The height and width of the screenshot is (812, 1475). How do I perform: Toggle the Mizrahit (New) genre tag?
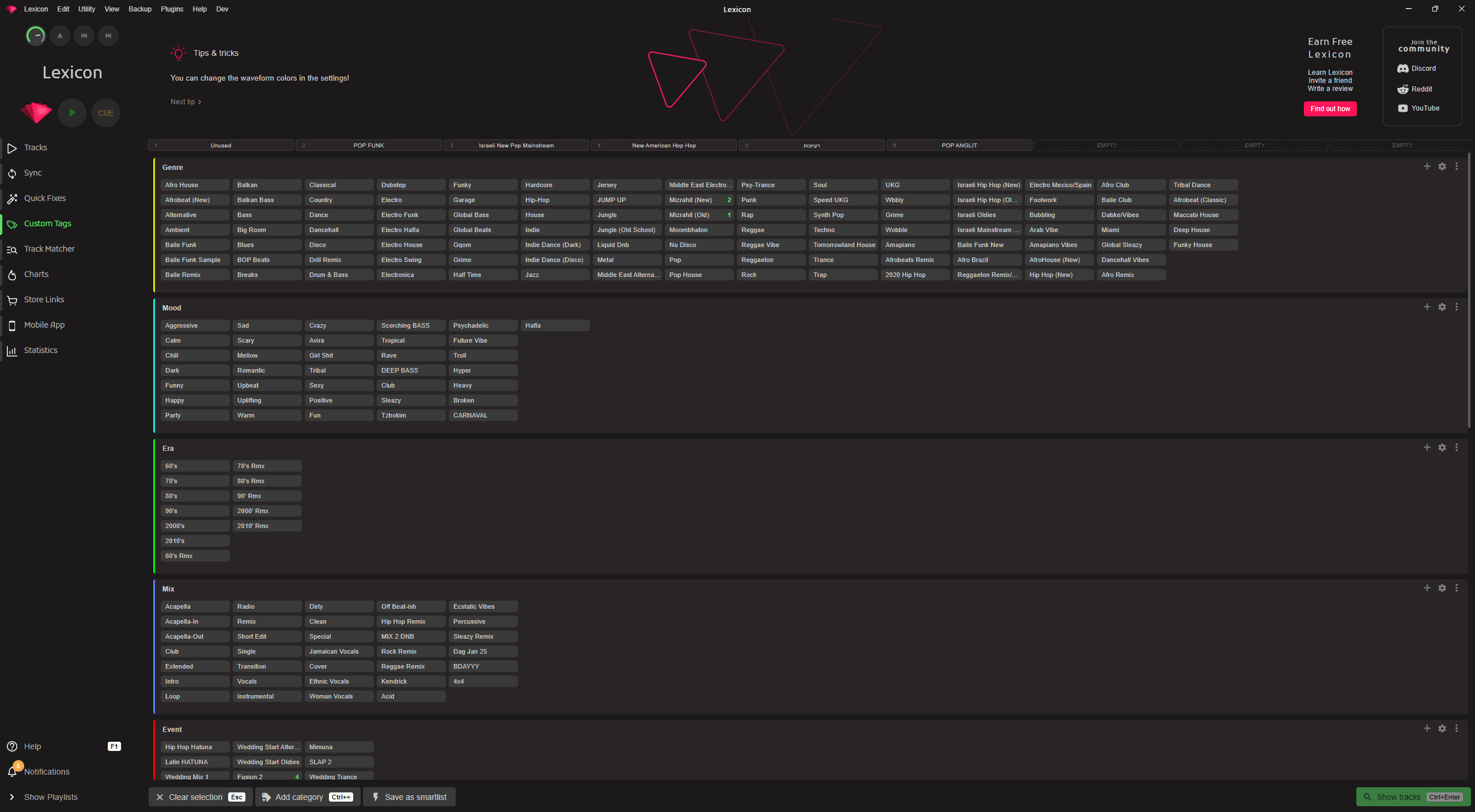point(699,200)
